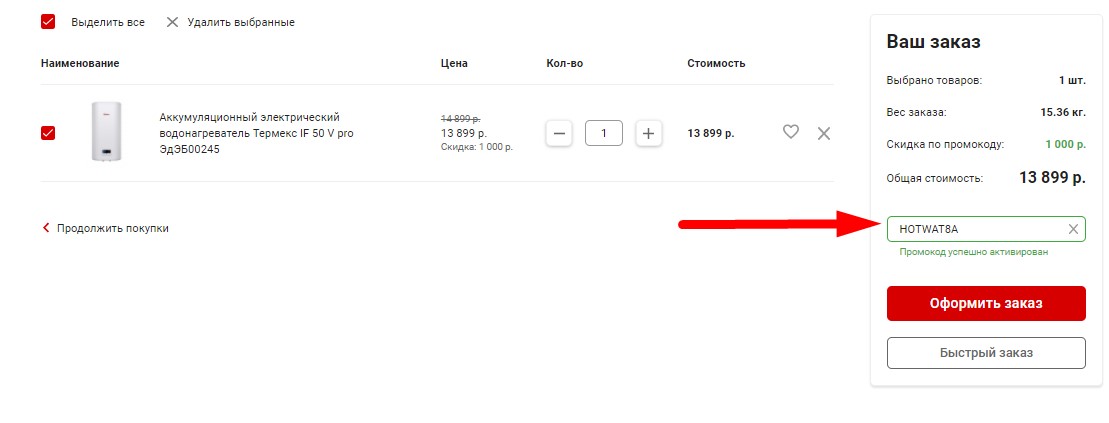
Task: Click 'Выбрано товаров' value 1 шт.
Action: pyautogui.click(x=1072, y=81)
